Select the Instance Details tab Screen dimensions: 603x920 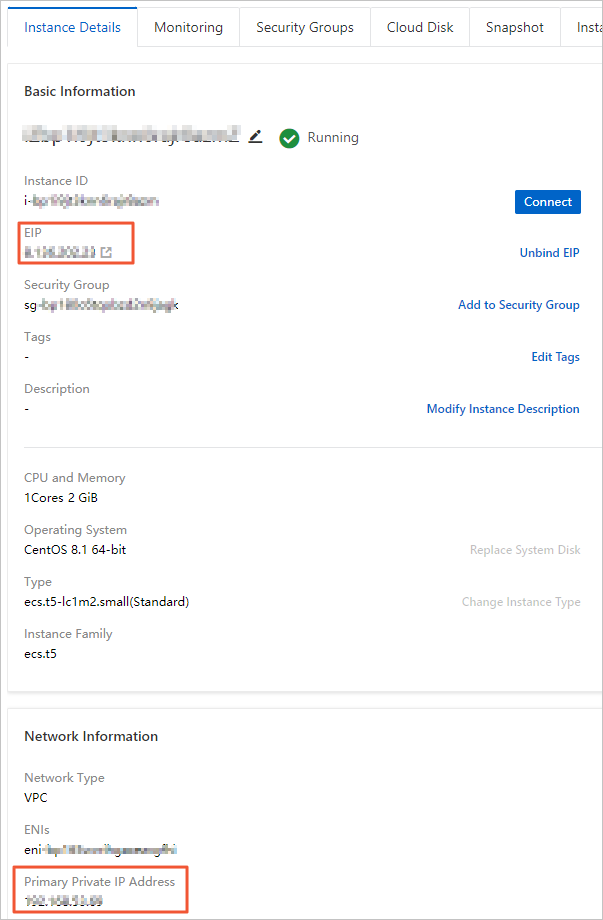coord(71,27)
